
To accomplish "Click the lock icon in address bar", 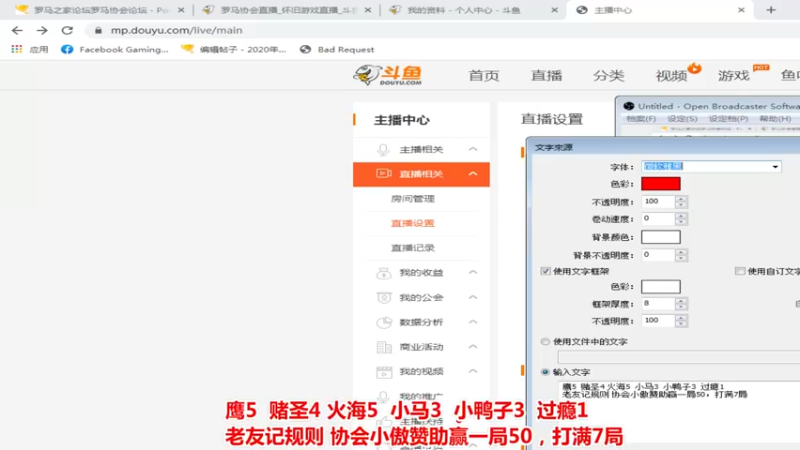I will [98, 31].
